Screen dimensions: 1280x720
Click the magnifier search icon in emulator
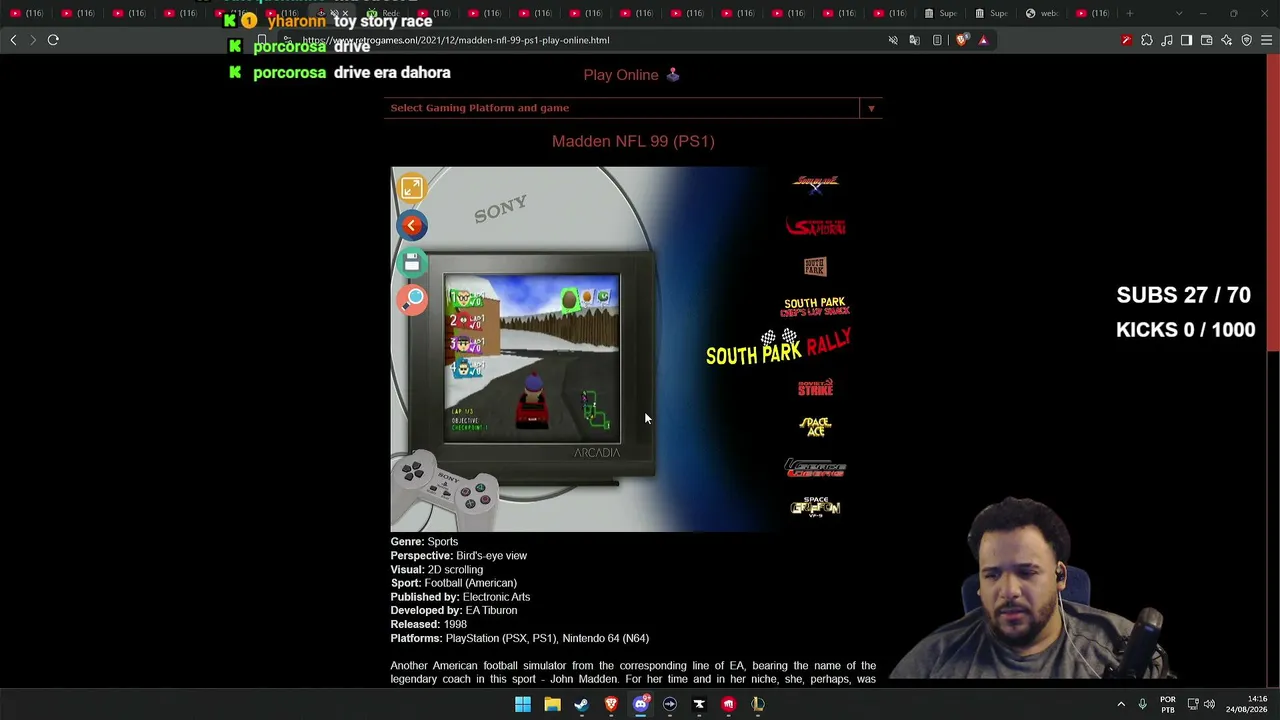pos(412,299)
